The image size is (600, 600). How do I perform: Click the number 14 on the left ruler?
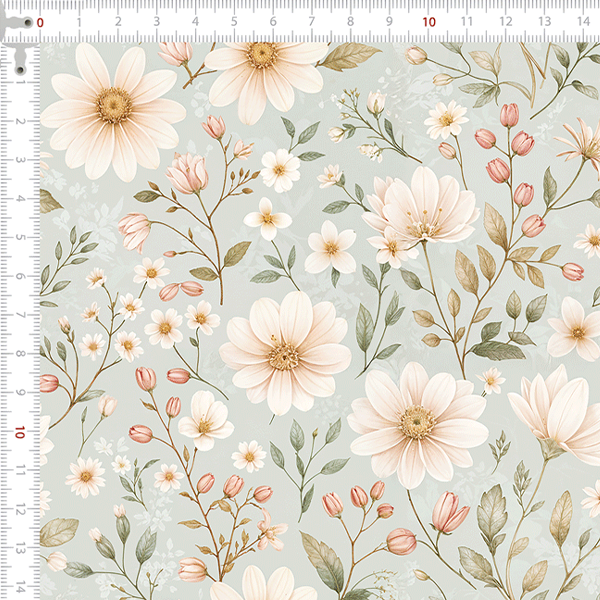[20, 587]
